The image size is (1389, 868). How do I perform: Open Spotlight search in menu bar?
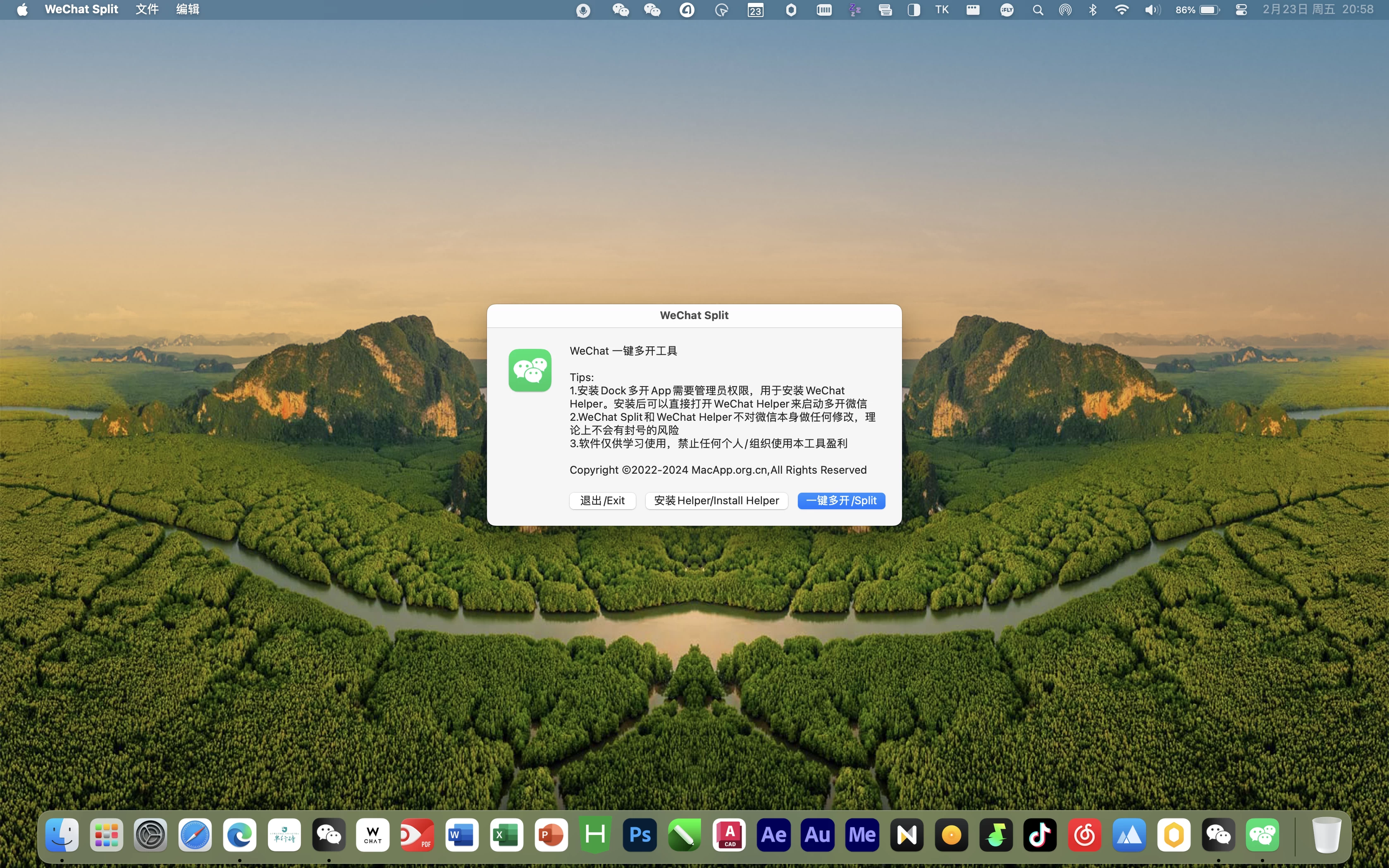coord(1038,10)
